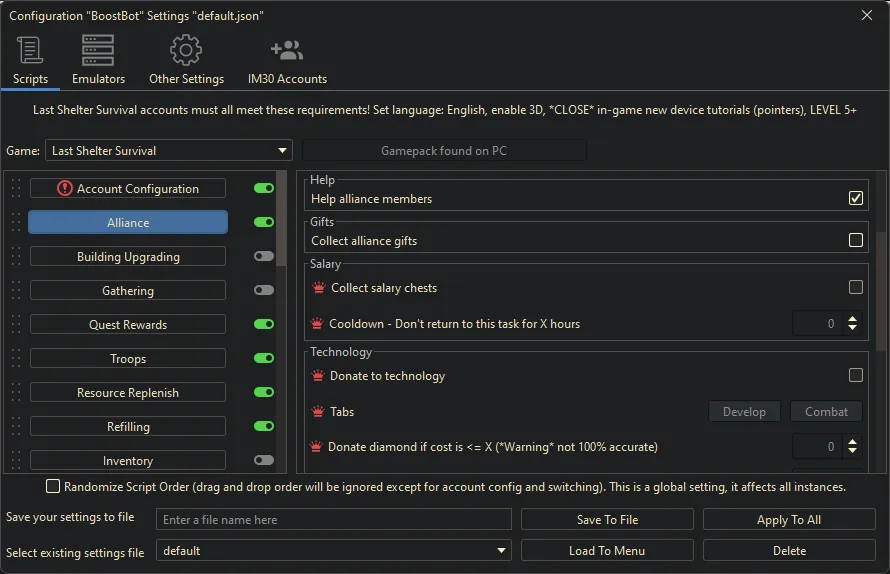
Task: Disable the Troops script toggle
Action: pos(264,358)
